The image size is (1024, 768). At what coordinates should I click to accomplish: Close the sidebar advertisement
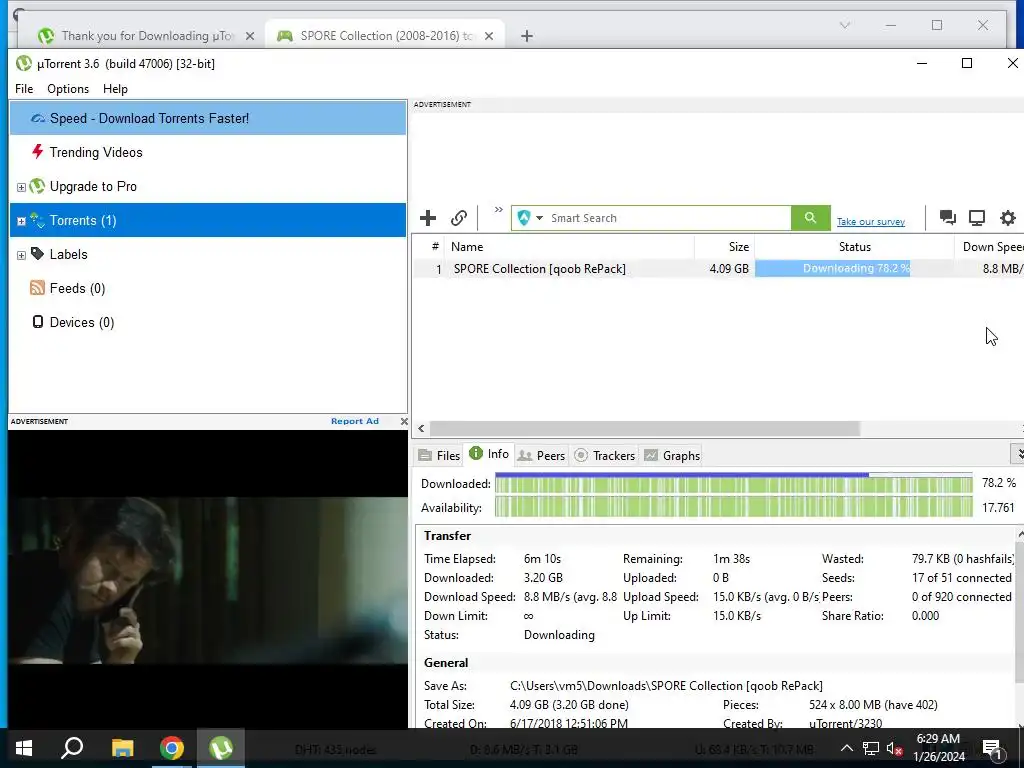(x=404, y=422)
